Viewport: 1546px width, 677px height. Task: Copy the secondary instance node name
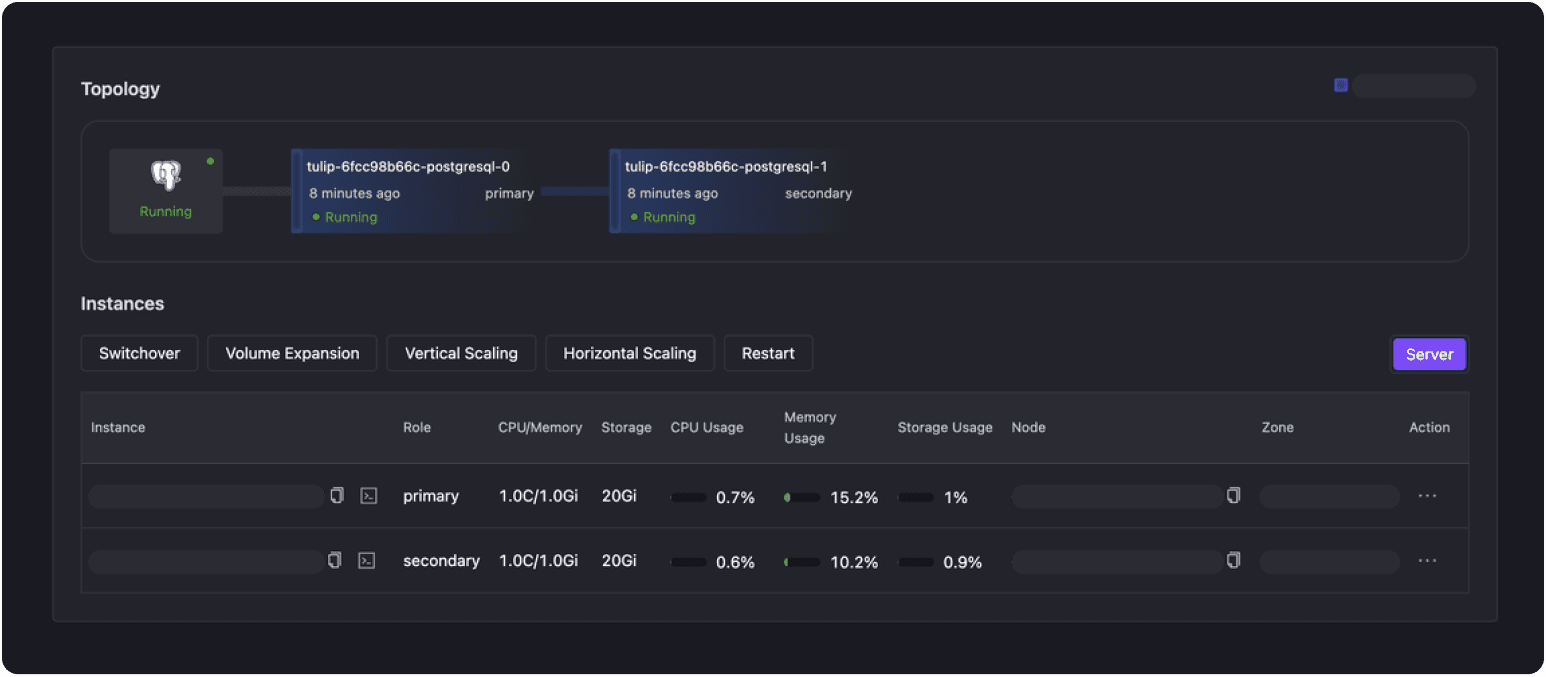[1233, 560]
